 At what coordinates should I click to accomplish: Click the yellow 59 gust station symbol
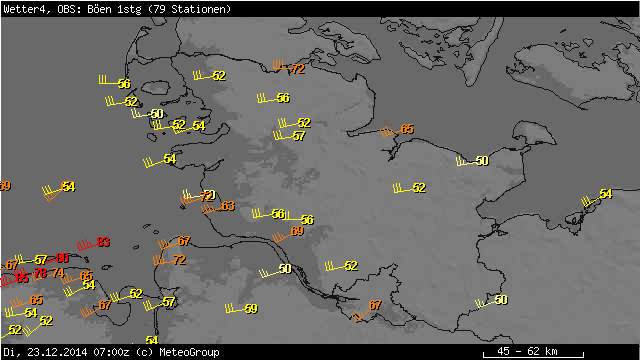tap(241, 308)
